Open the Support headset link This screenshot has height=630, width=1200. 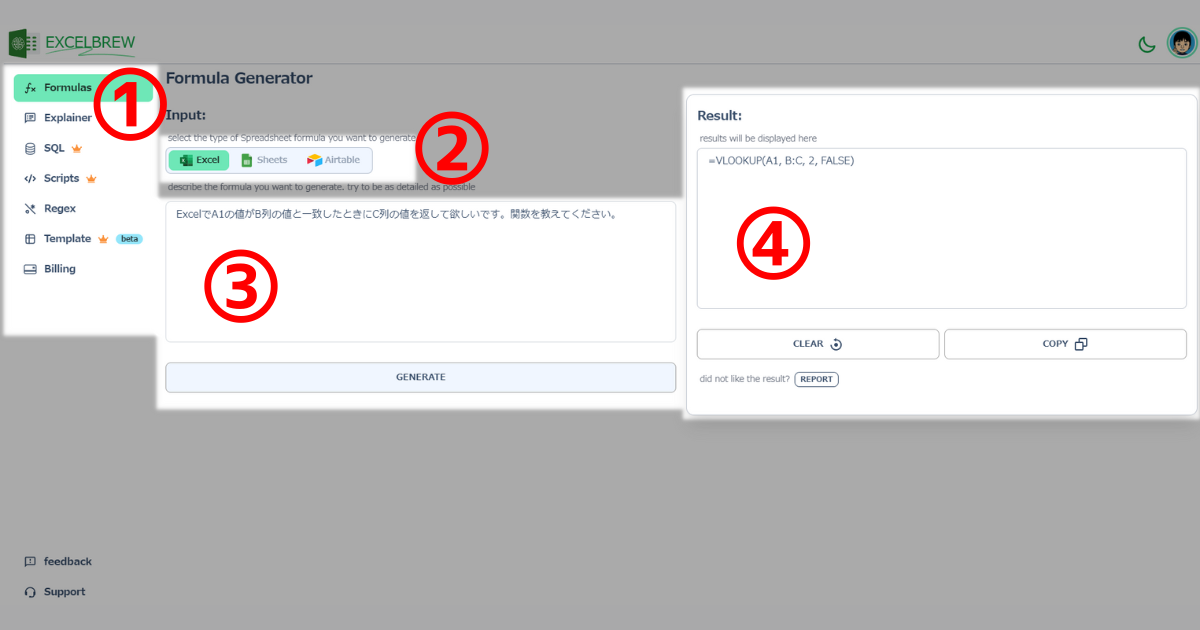coord(55,592)
